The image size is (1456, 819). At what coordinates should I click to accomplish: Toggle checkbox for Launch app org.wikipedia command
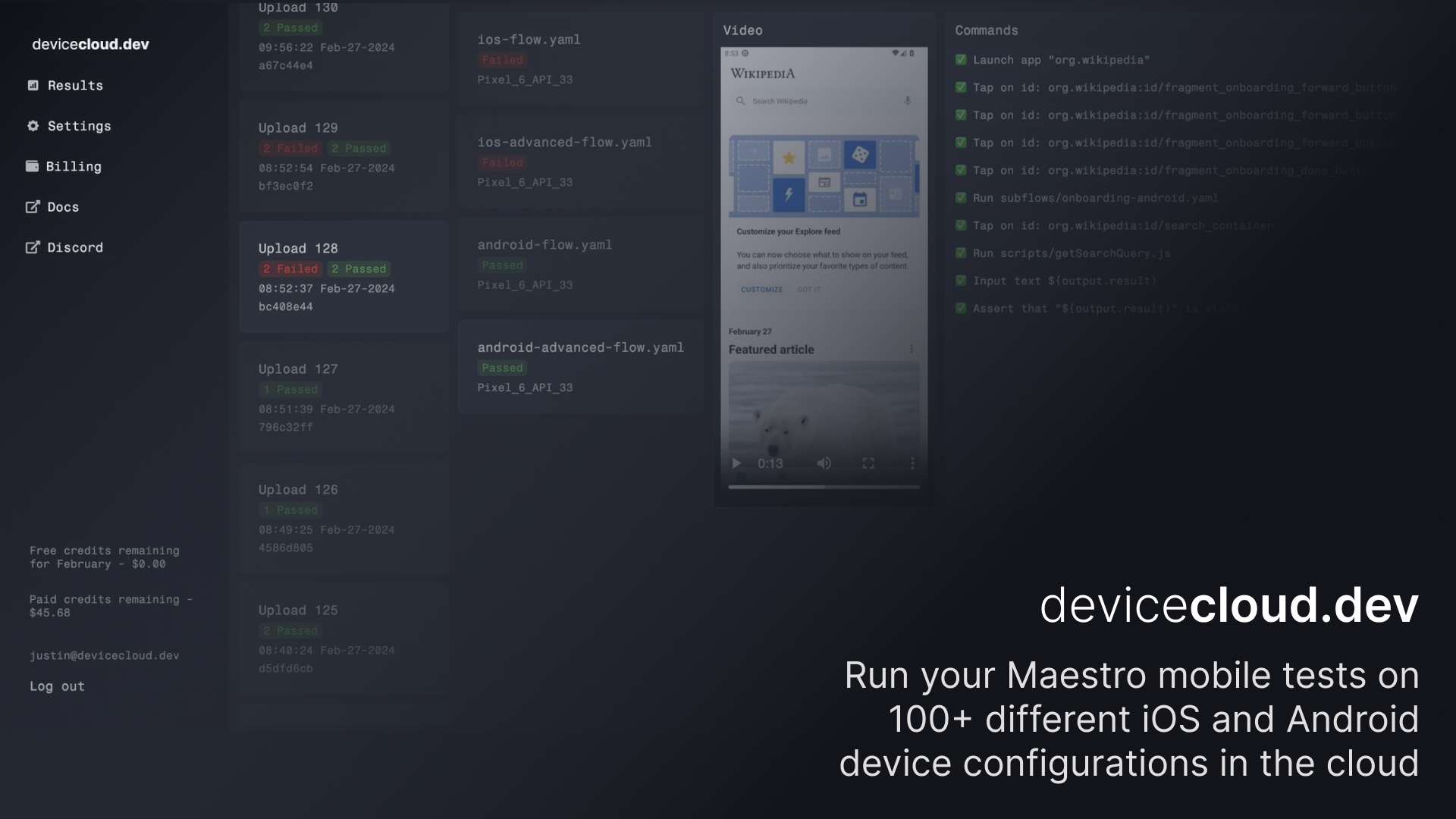[961, 59]
